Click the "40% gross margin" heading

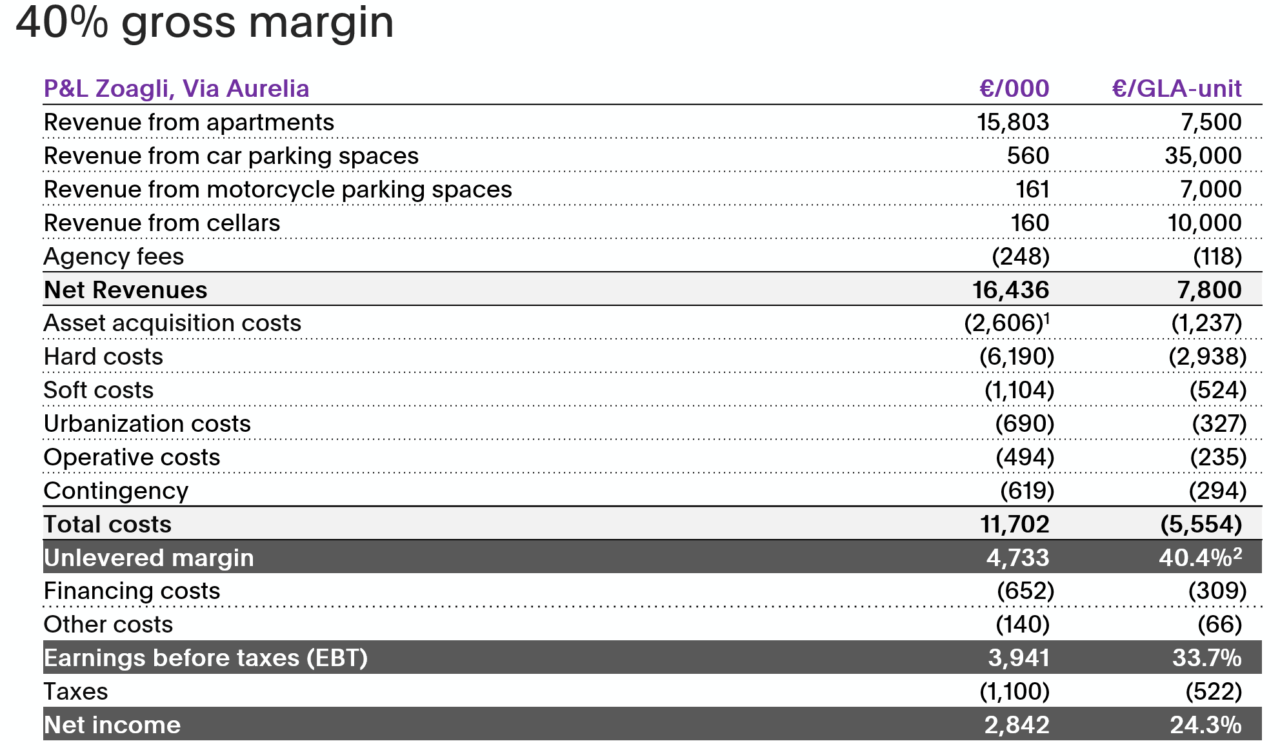pyautogui.click(x=205, y=24)
